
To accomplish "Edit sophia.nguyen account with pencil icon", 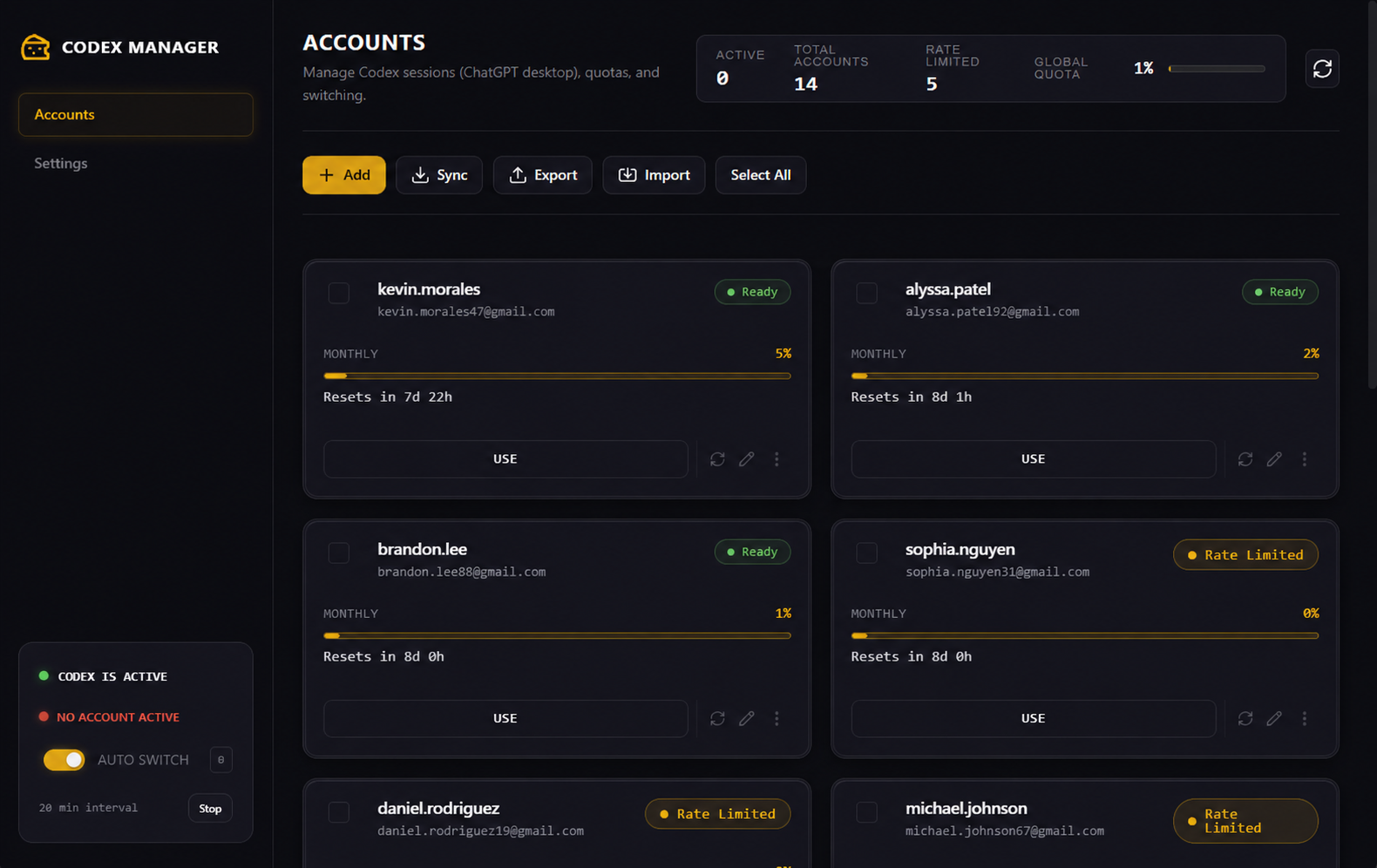I will (1274, 719).
